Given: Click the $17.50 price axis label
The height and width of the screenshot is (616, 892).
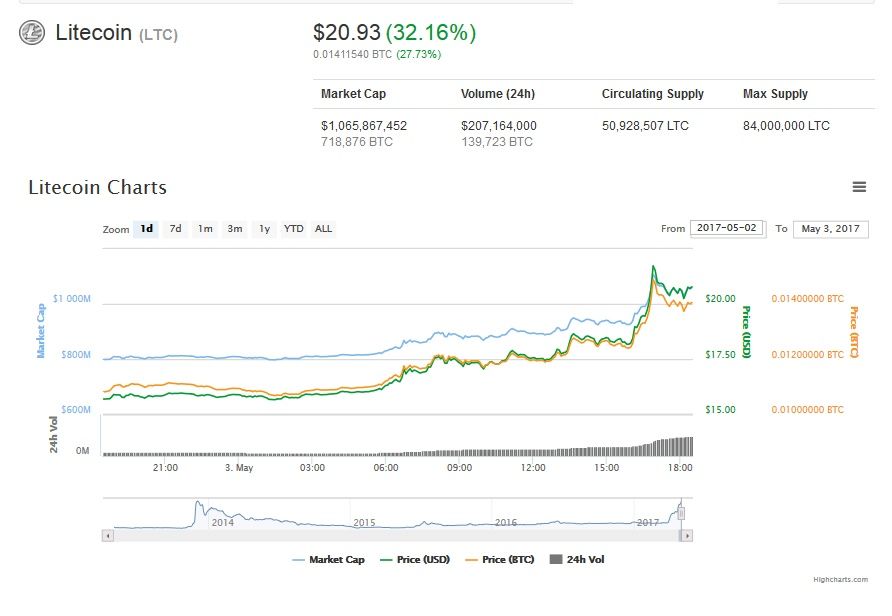Looking at the screenshot, I should [x=720, y=354].
